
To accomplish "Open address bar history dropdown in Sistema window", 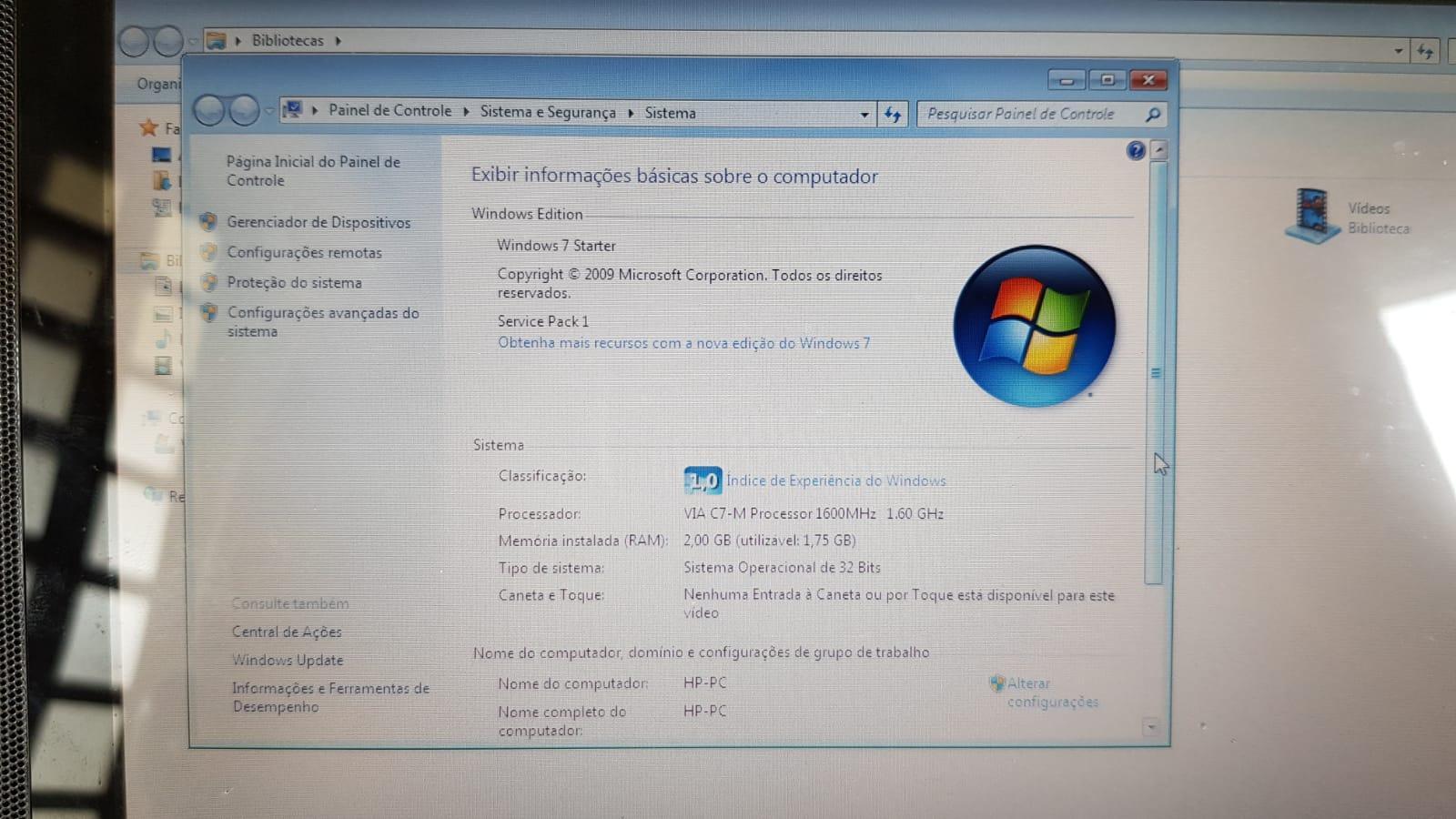I will point(864,115).
